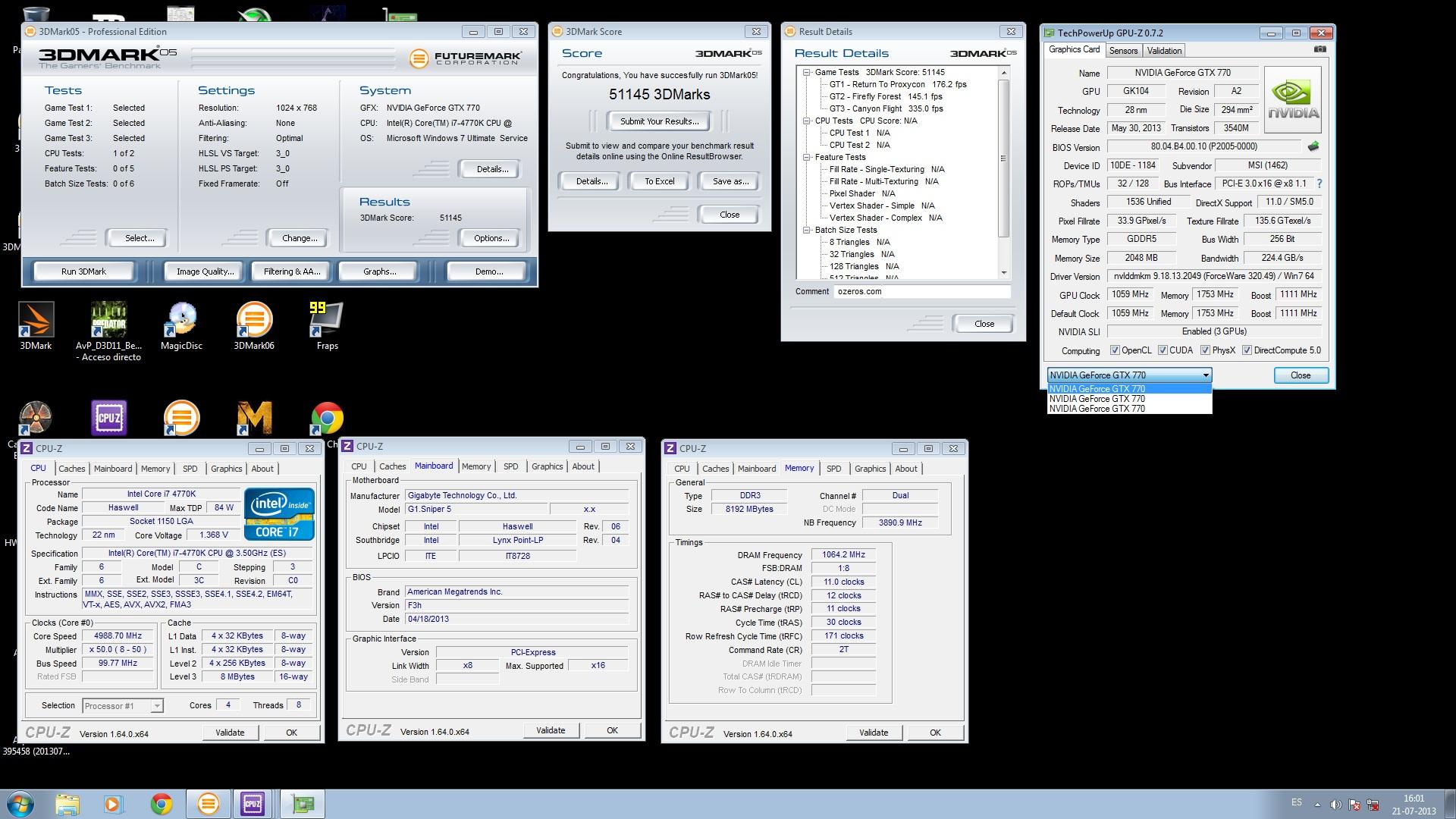Open the AvP_D3D11 Benchmark desktop shortcut

tap(108, 331)
